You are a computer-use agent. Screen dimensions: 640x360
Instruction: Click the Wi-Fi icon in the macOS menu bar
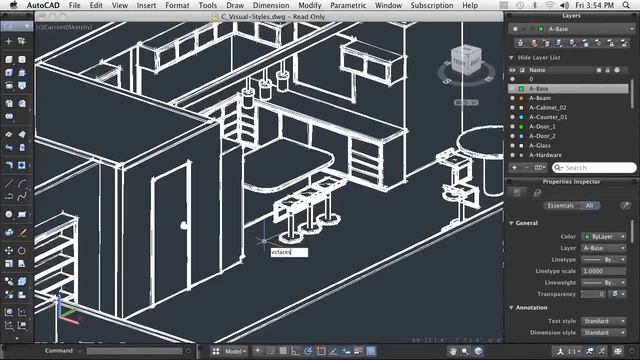[550, 5]
